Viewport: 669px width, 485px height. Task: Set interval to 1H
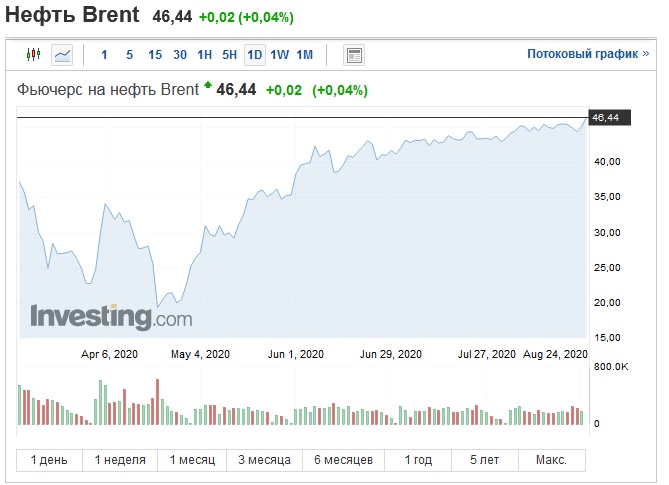205,55
